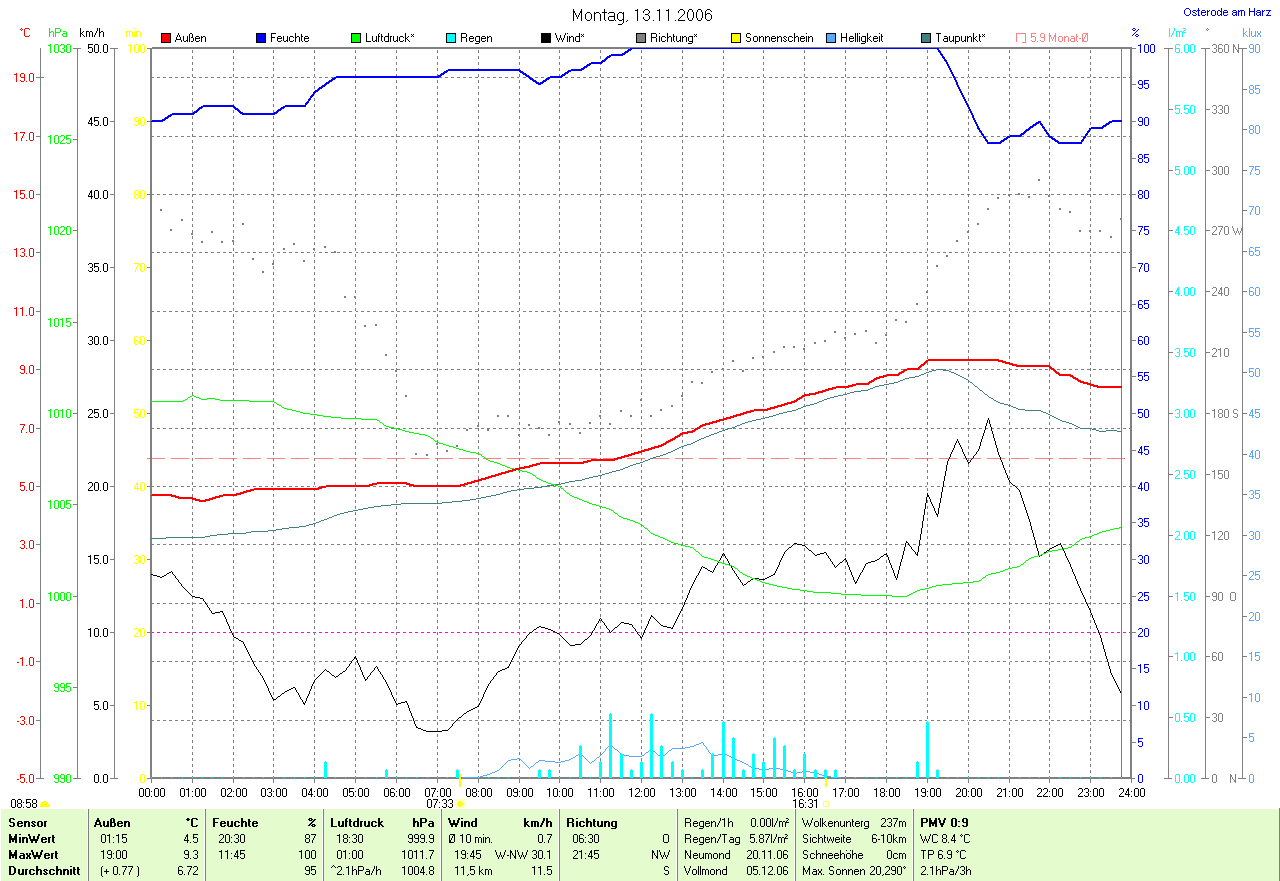Click the red Außen legend square
Image resolution: width=1280 pixels, height=881 pixels.
tap(166, 38)
